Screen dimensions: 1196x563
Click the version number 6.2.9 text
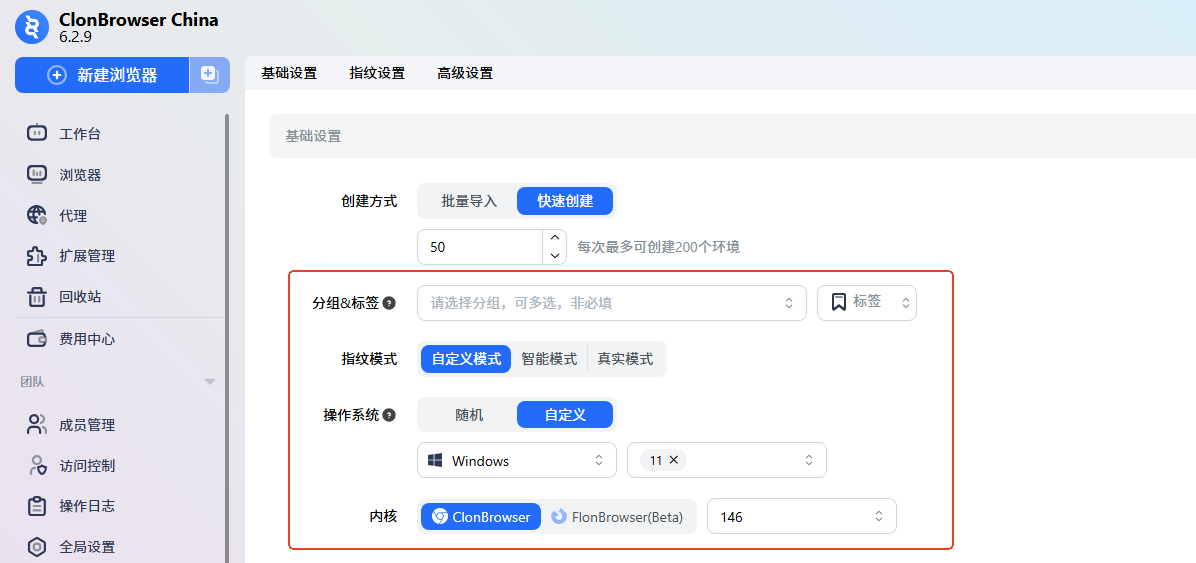(76, 37)
